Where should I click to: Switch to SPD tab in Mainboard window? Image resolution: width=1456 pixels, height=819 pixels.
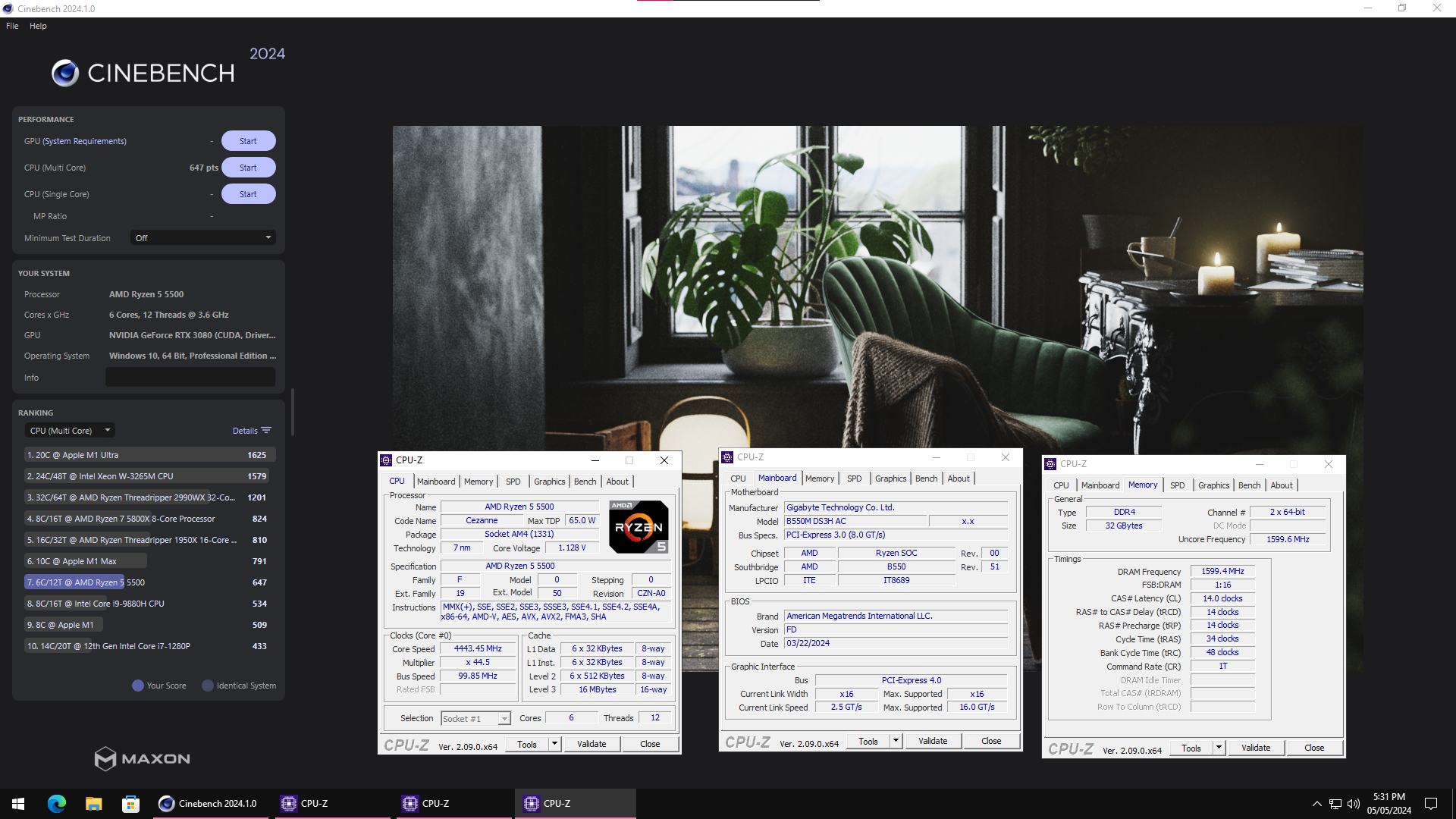(854, 479)
